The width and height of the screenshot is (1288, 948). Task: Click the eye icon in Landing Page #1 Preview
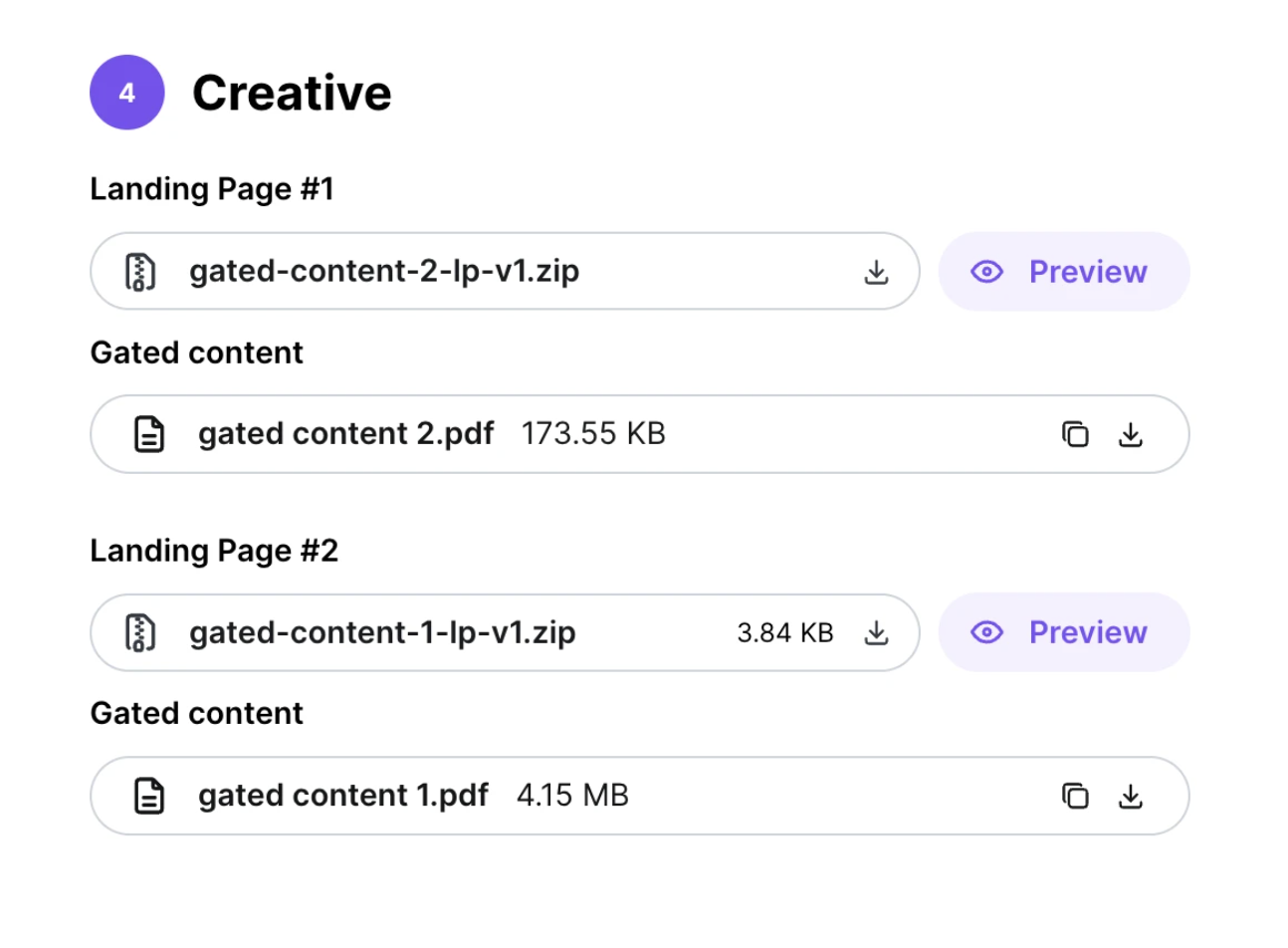[x=986, y=272]
